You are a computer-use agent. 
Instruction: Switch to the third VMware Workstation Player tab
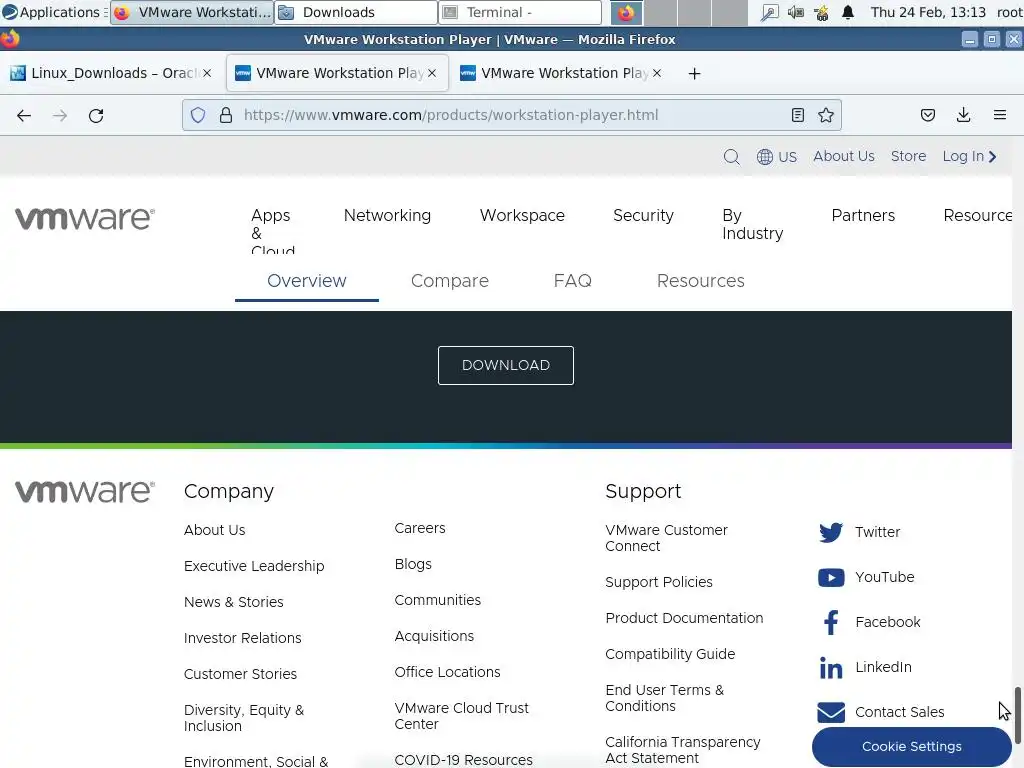(x=562, y=73)
